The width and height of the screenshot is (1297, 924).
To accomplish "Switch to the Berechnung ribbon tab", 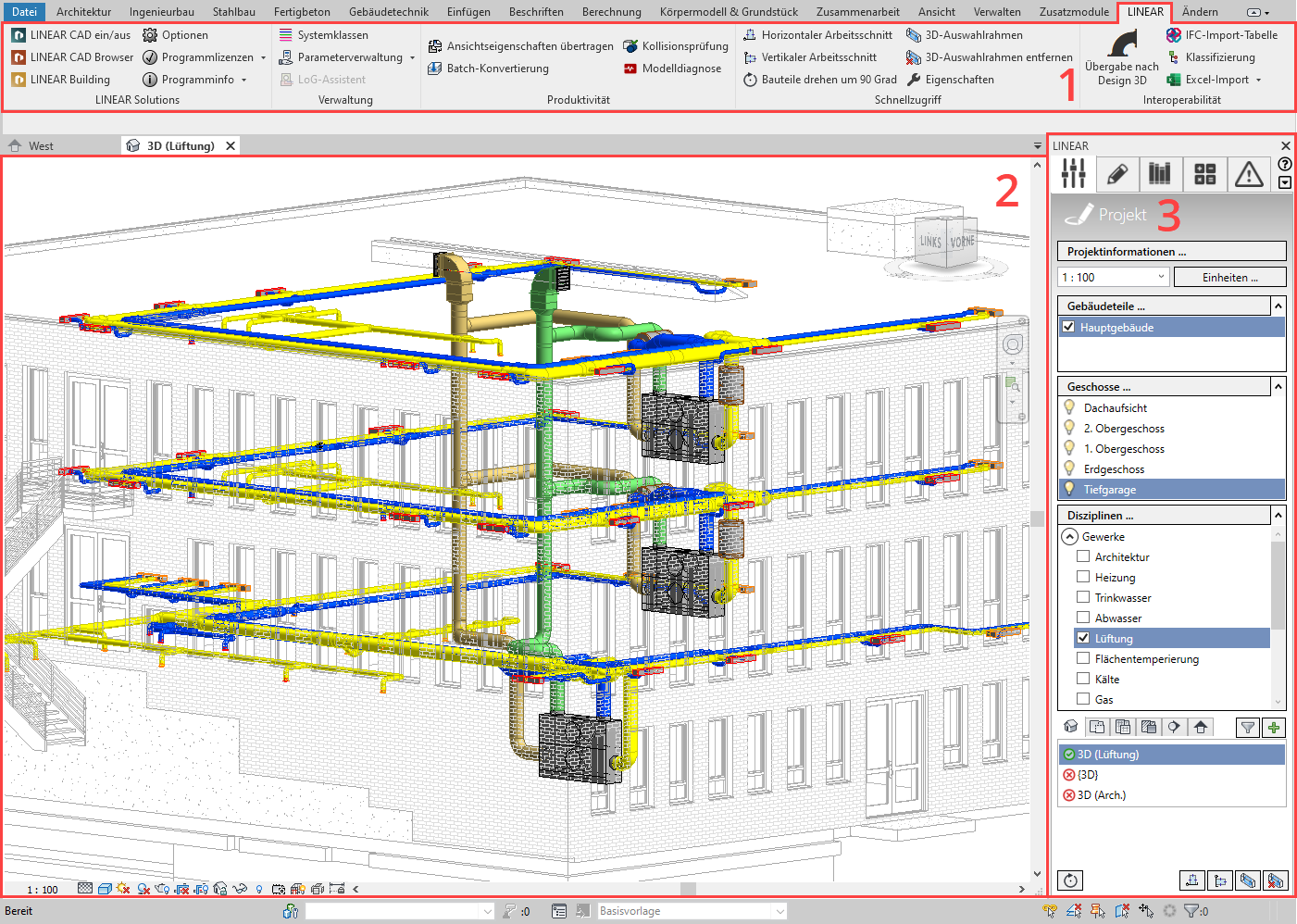I will (611, 12).
